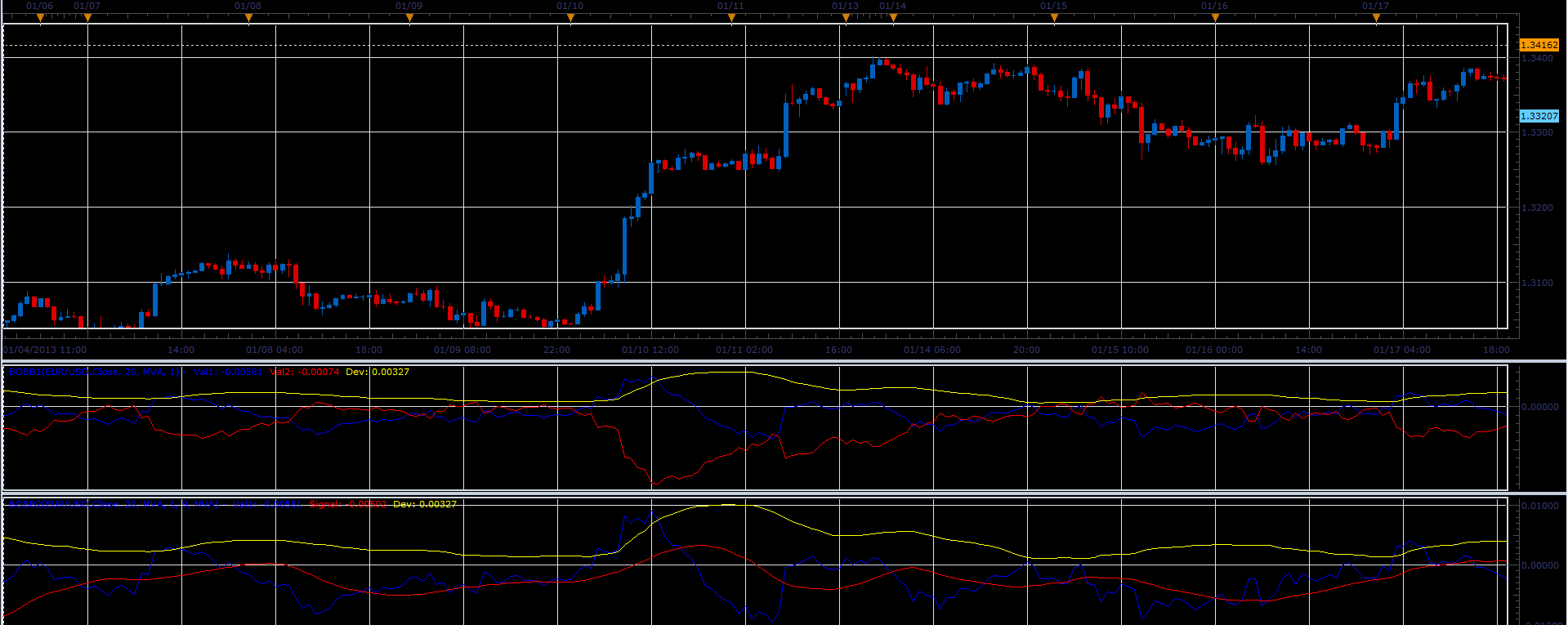Click the red Val2 value in BOBB1 panel
The image size is (1568, 625).
point(304,372)
